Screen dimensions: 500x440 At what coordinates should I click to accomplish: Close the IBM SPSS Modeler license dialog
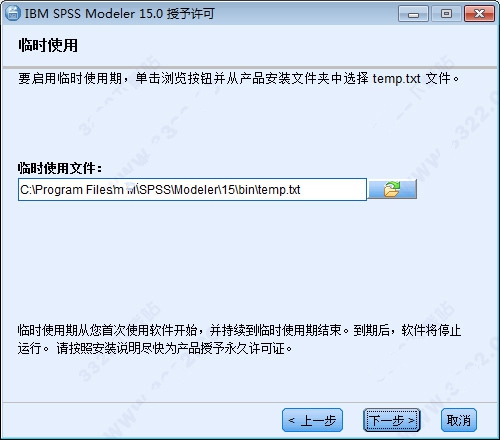[x=479, y=14]
